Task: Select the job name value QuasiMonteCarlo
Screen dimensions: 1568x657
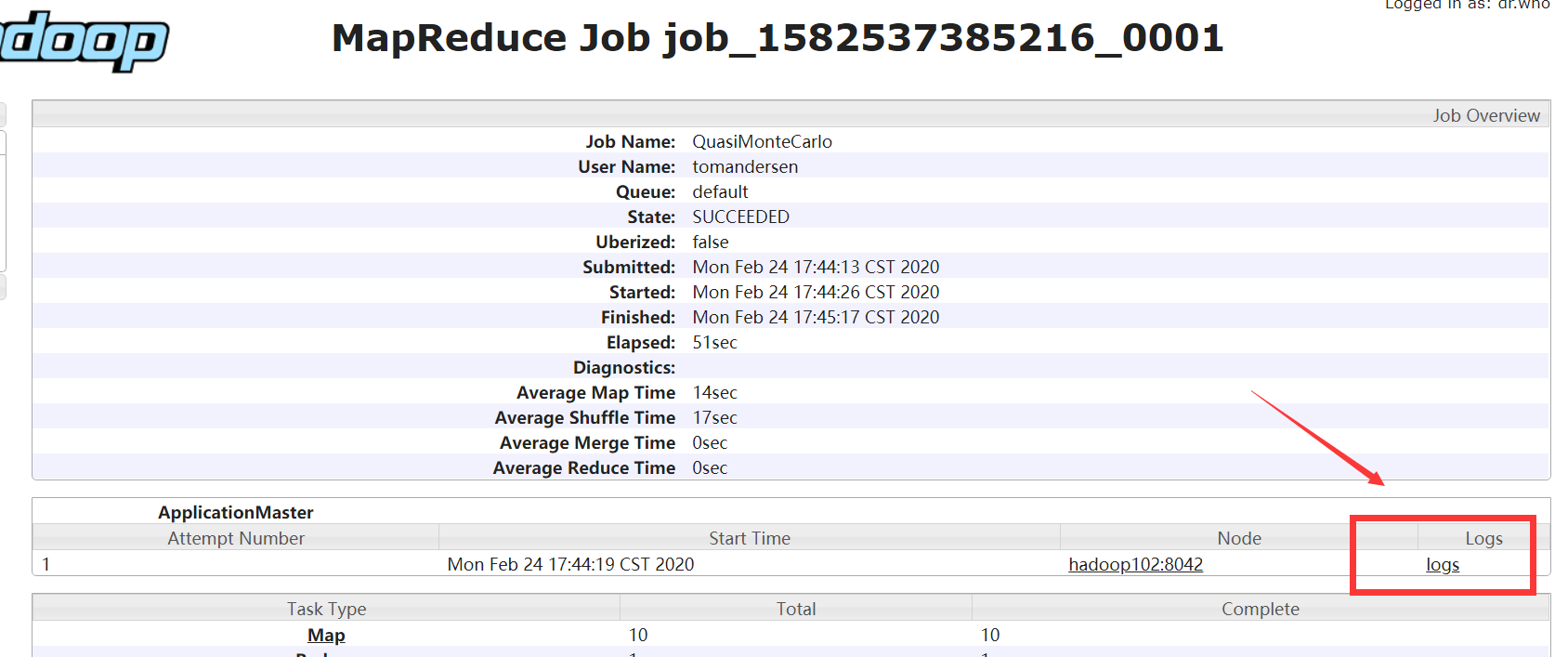Action: 762,141
